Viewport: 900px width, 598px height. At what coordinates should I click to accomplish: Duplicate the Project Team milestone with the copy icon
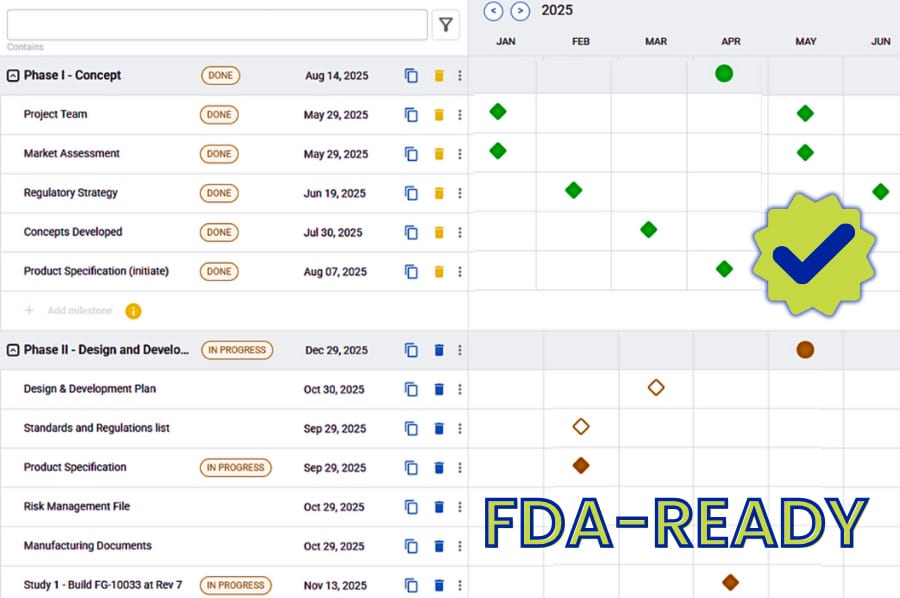coord(411,114)
